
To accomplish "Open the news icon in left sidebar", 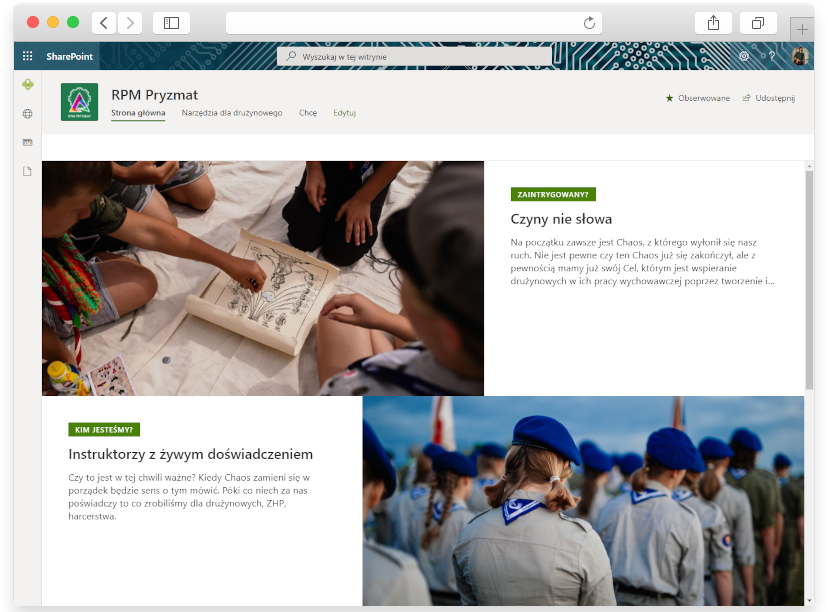I will coord(28,142).
